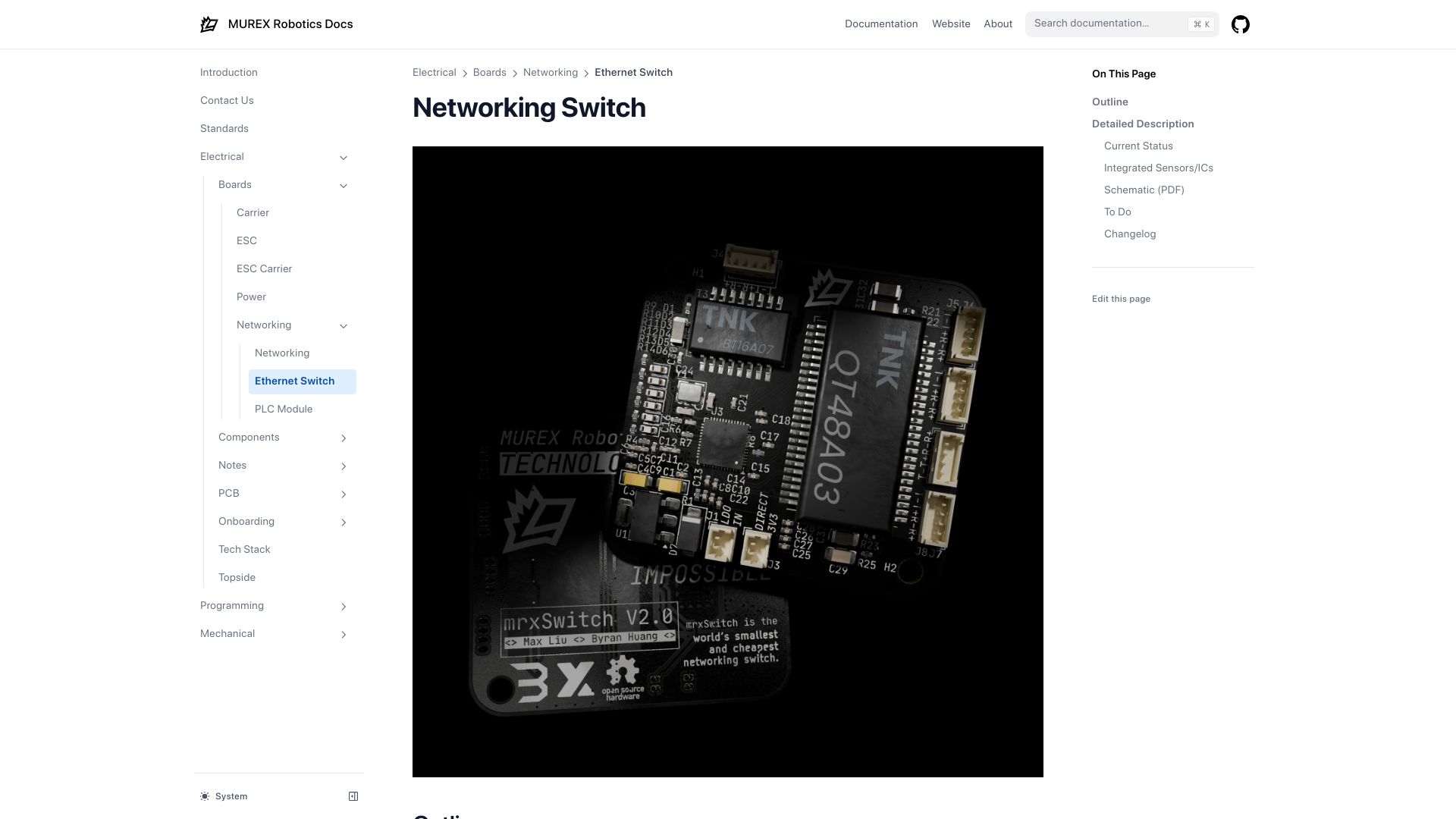This screenshot has width=1456, height=819.
Task: Click the Ethernet Switch breadcrumb text
Action: (633, 73)
